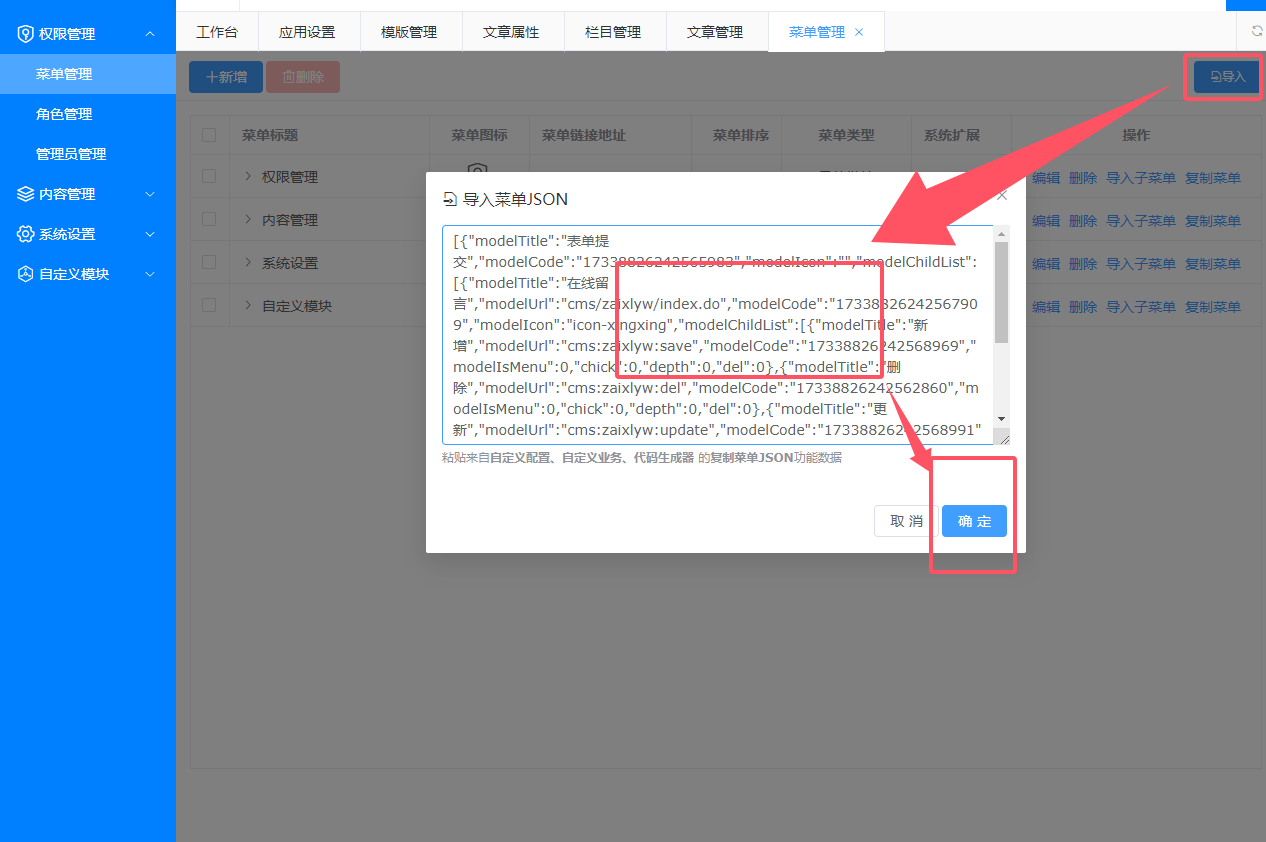Screen dimensions: 1266x842
Task: Click the layers icon beside 内容管理
Action: 26,194
